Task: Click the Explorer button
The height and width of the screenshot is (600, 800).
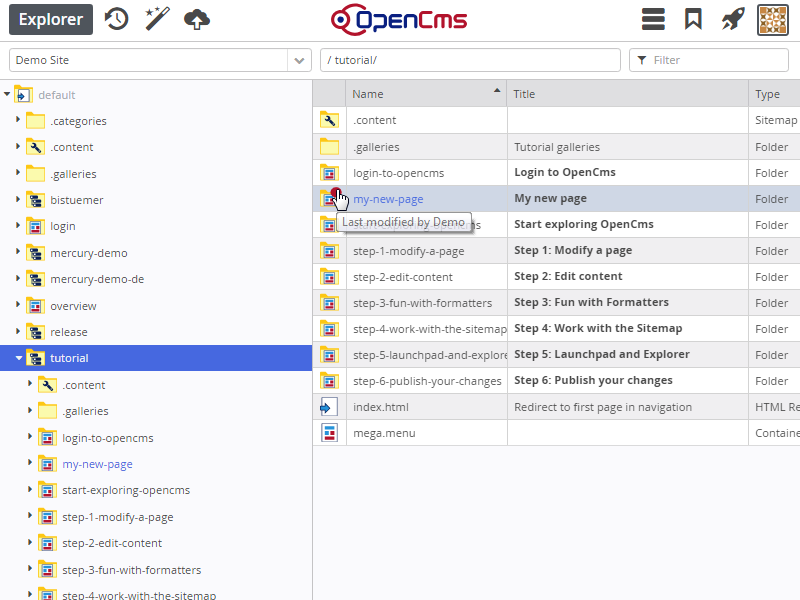Action: click(x=50, y=19)
